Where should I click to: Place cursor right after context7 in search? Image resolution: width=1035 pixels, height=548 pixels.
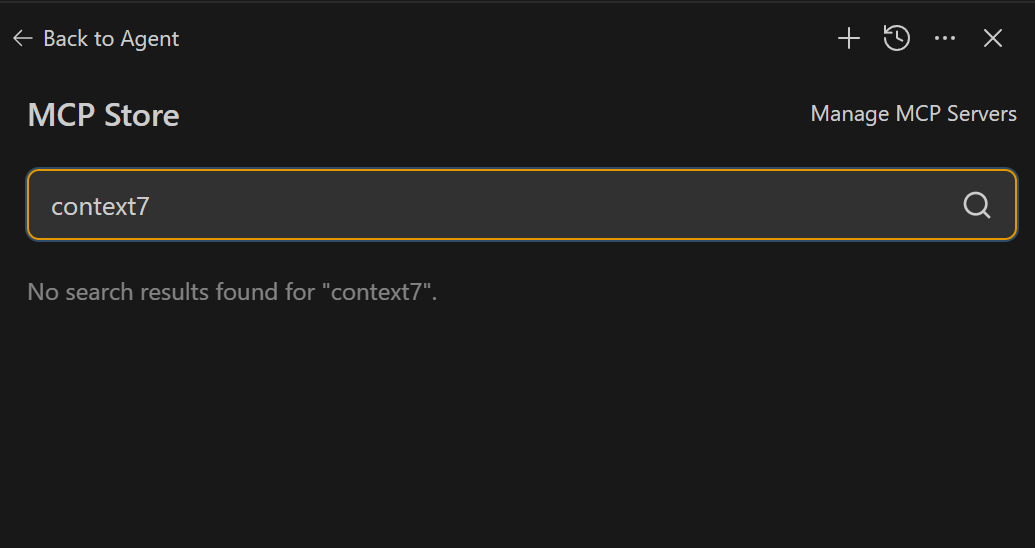coord(151,206)
